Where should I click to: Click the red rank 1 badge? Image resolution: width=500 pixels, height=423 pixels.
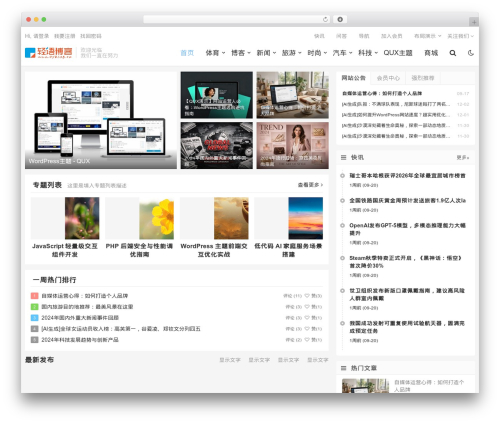(x=35, y=296)
